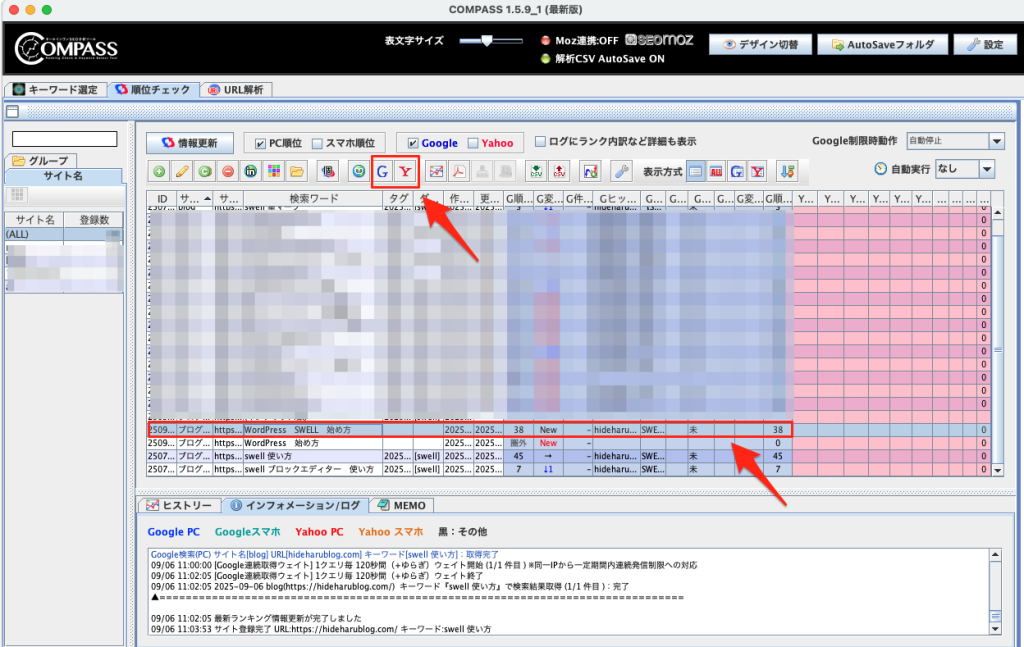
Task: Switch to the MEMO tab
Action: tap(403, 505)
